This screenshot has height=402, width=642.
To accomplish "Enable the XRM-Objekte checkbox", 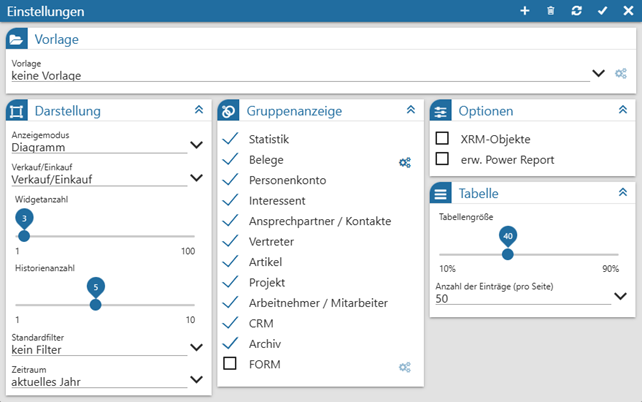I will pos(442,138).
